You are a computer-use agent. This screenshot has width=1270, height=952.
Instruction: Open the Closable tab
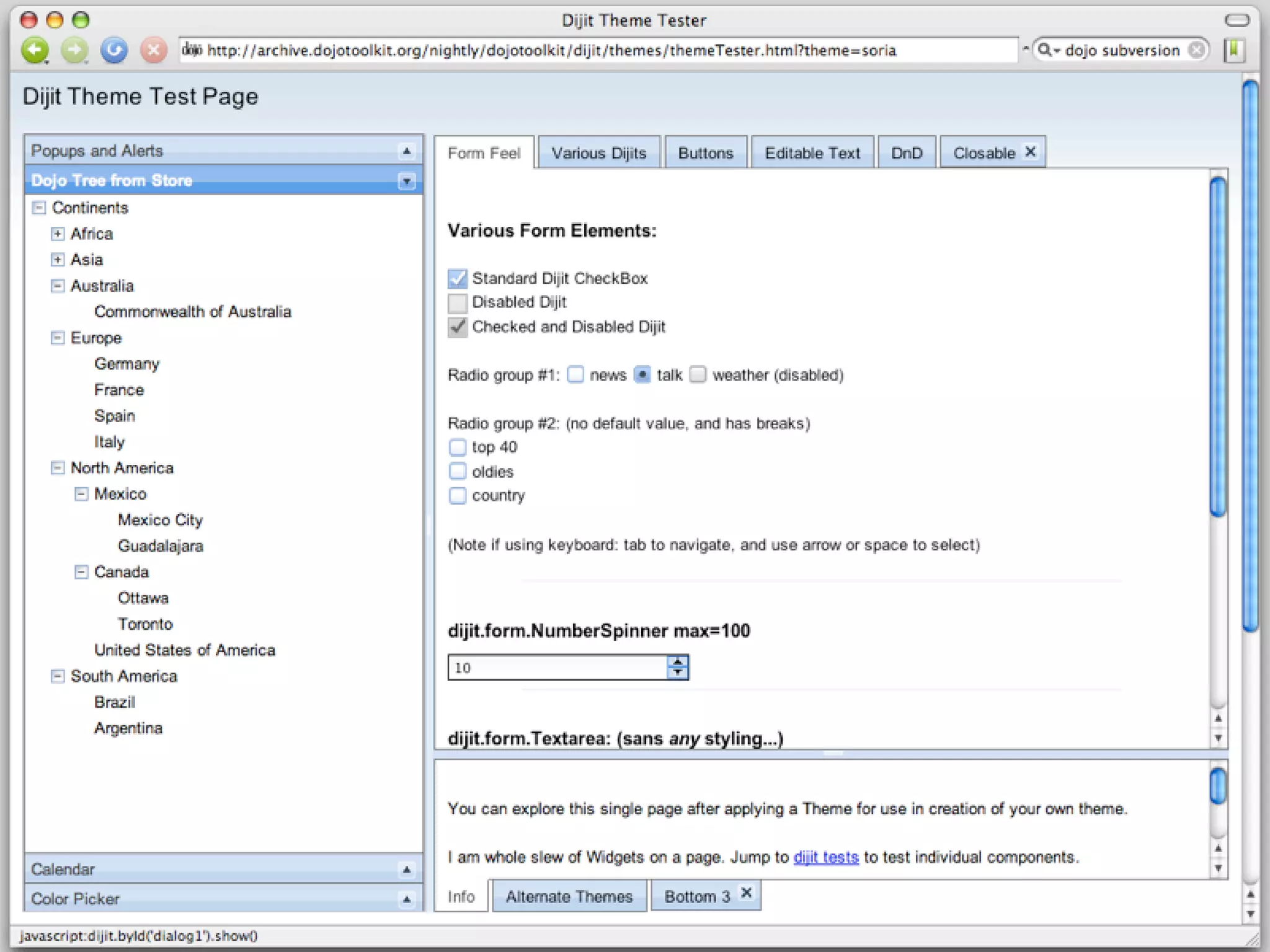click(984, 153)
